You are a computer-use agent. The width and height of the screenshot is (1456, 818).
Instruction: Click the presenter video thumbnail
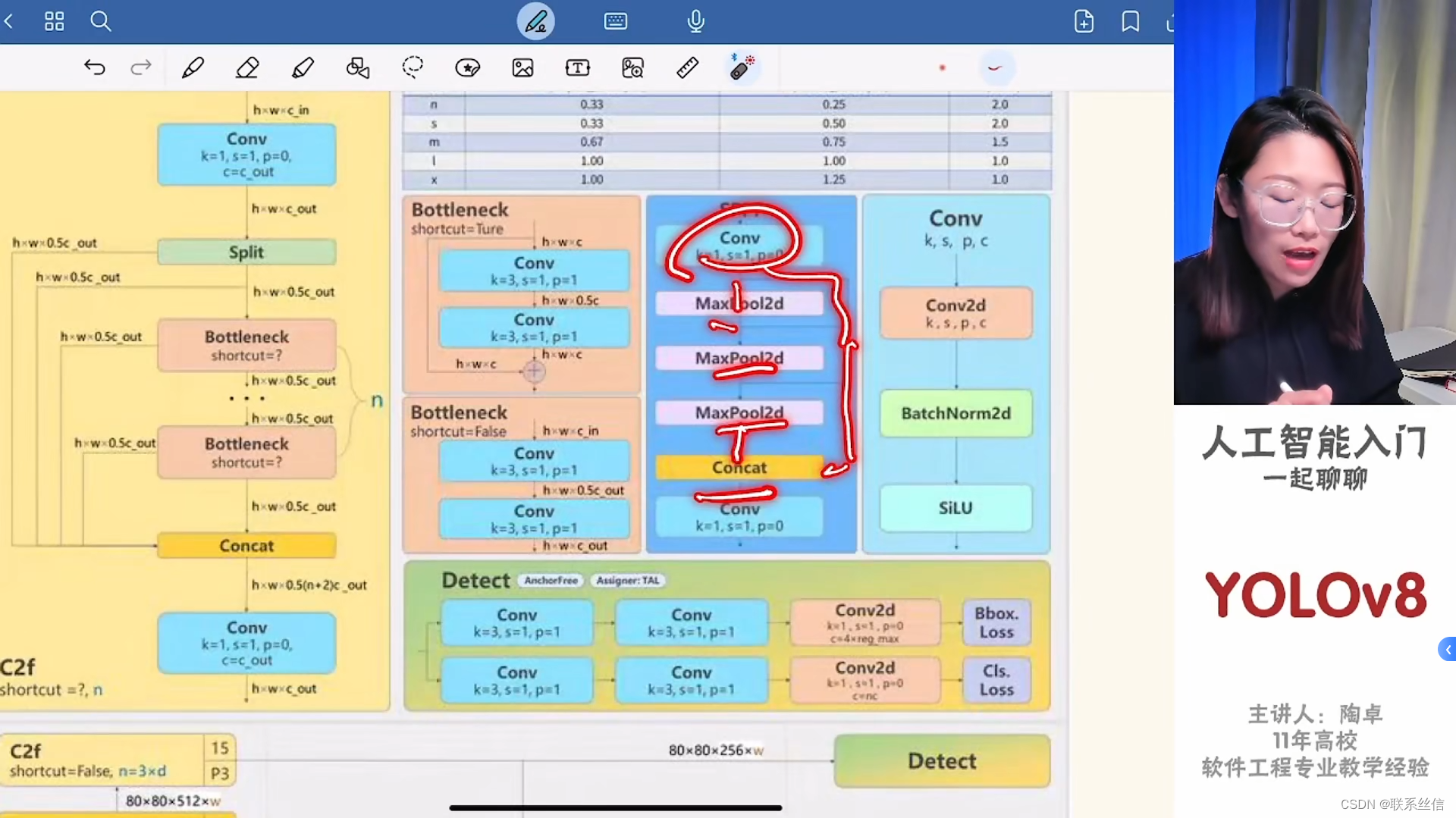(x=1314, y=202)
